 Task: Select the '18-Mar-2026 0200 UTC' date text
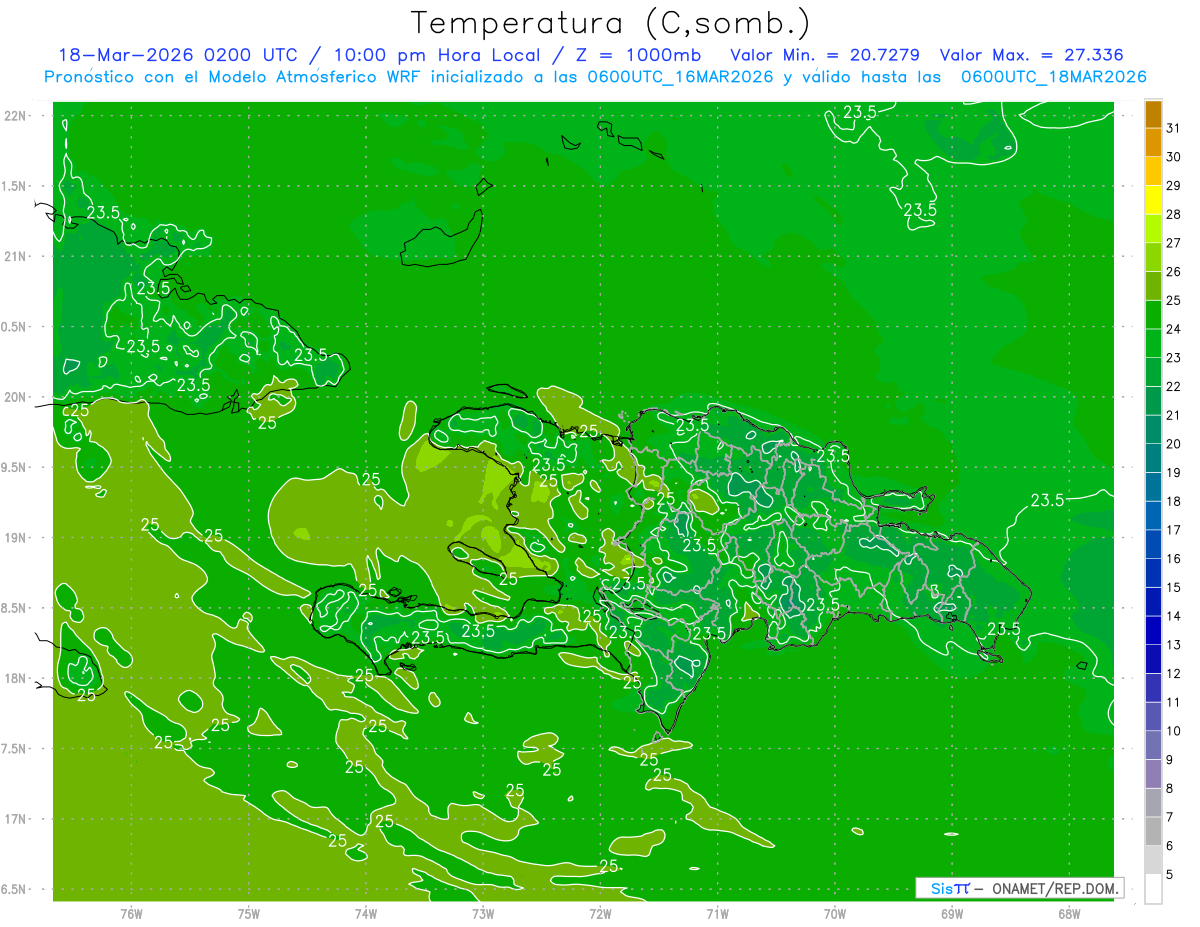tap(178, 55)
